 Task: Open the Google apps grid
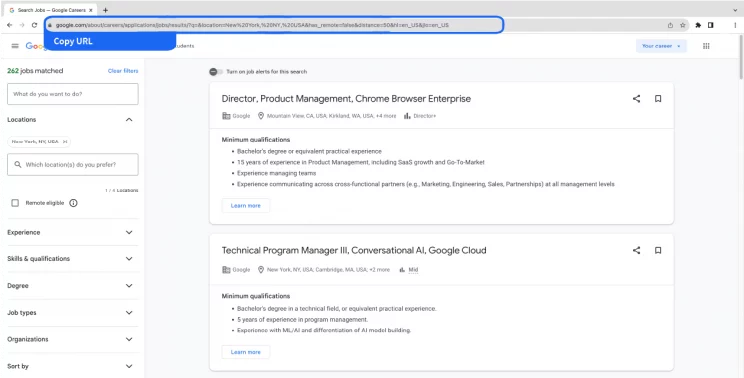(706, 46)
